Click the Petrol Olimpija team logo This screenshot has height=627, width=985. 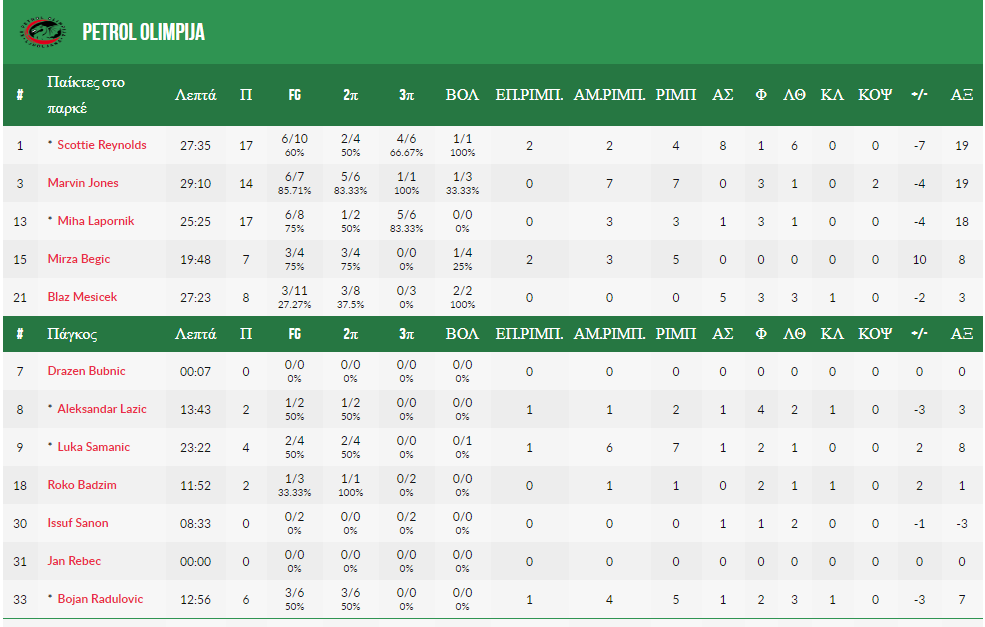[41, 30]
